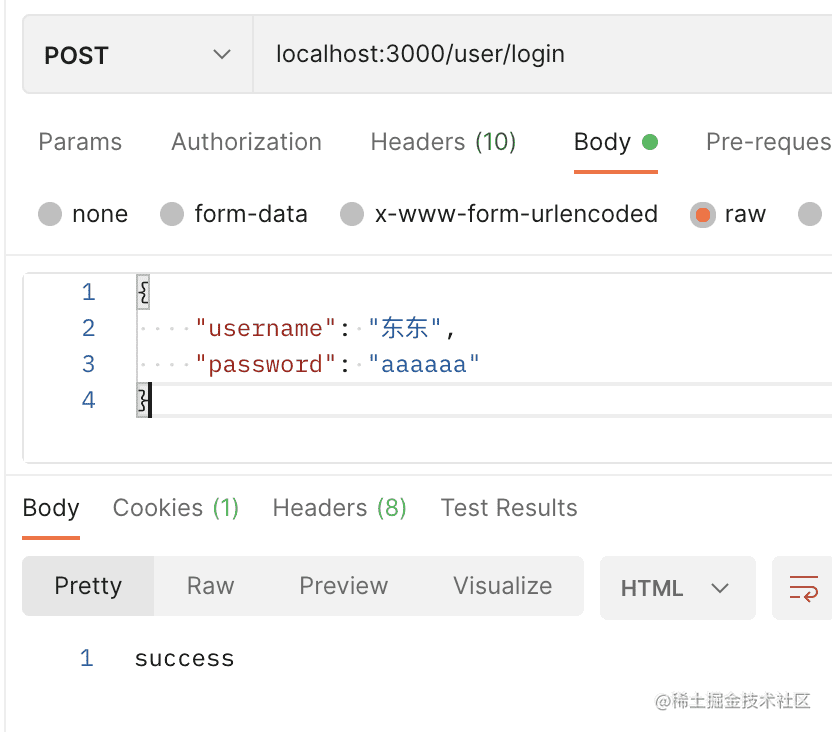Select x-www-form-urlencoded body type
832x732 pixels.
[352, 214]
